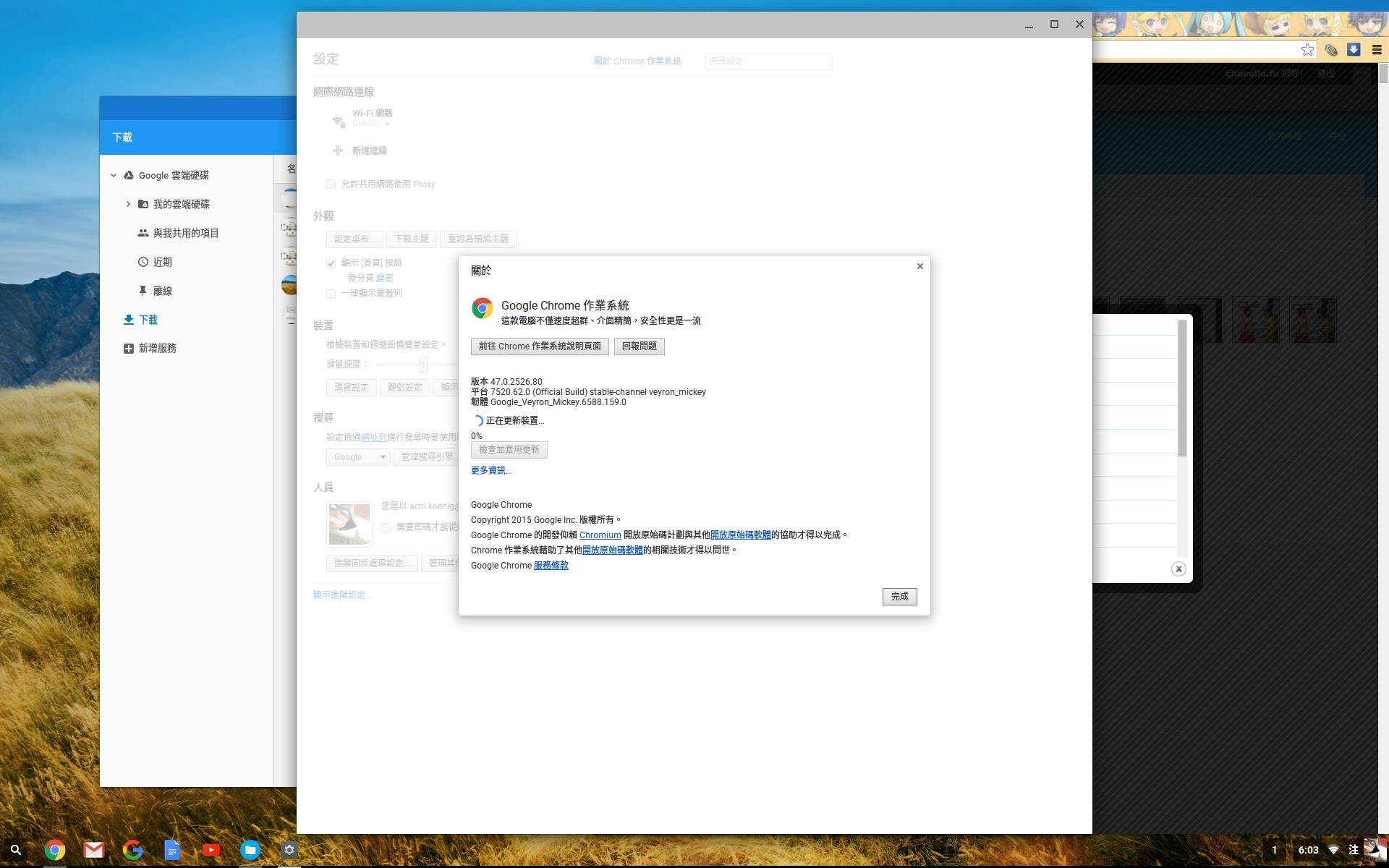Collapse Google 雲端硬碟 tree node
Screen dimensions: 1389x868
114,175
